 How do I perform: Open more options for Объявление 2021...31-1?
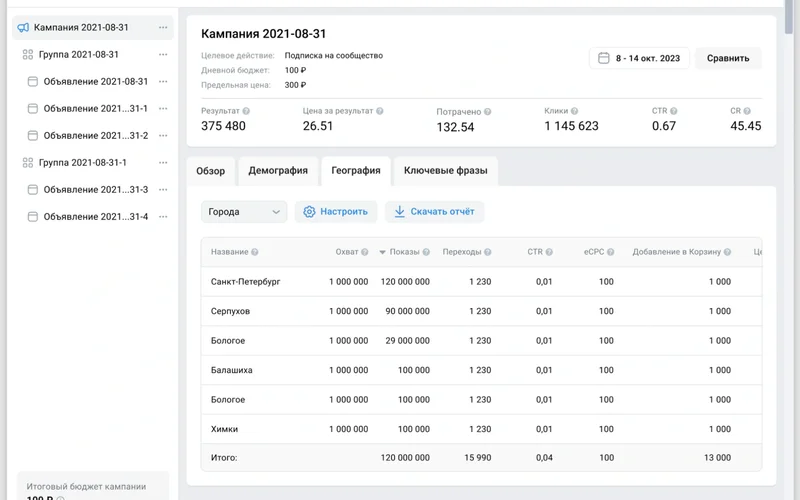tap(163, 109)
